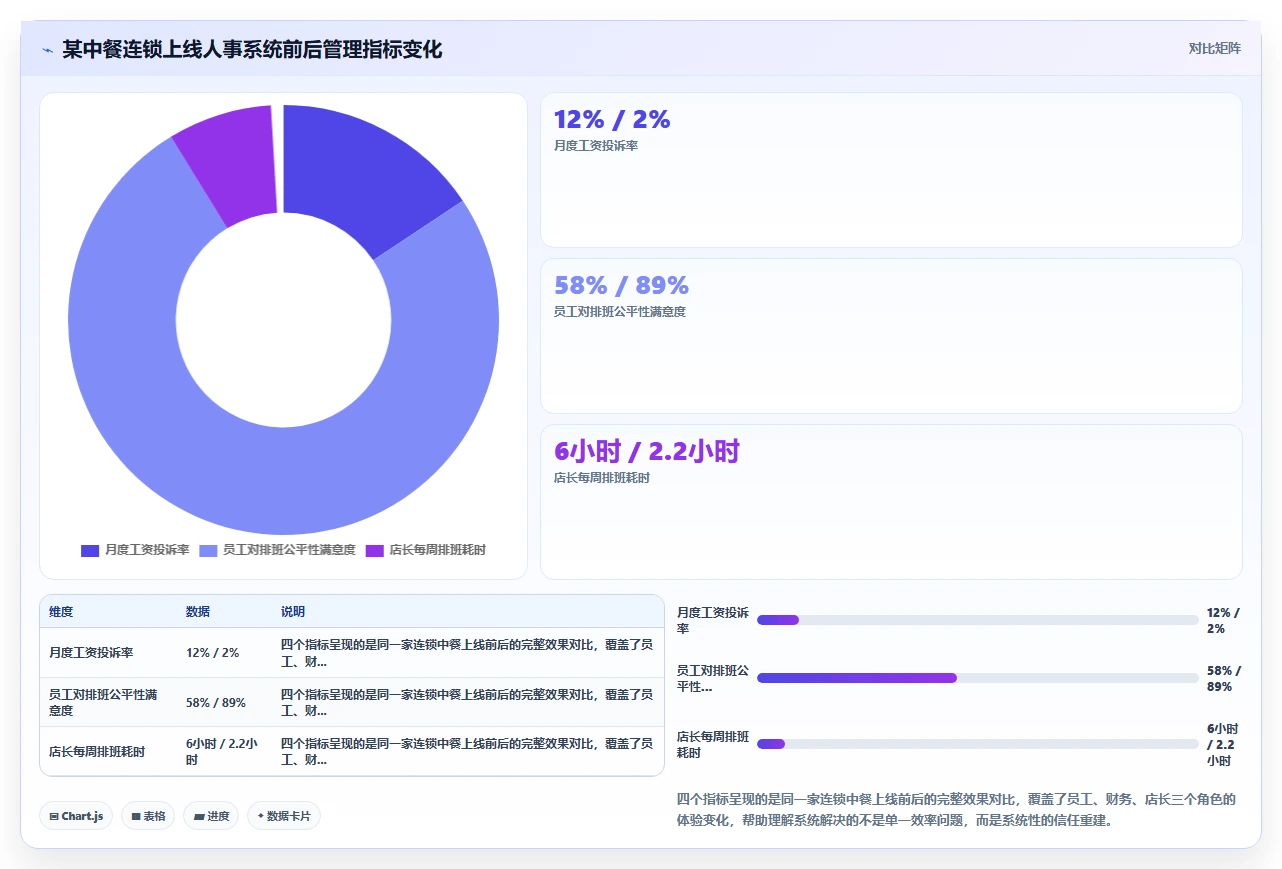Click progress bar for 店长每周排班耗时
This screenshot has width=1282, height=869.
(x=977, y=744)
